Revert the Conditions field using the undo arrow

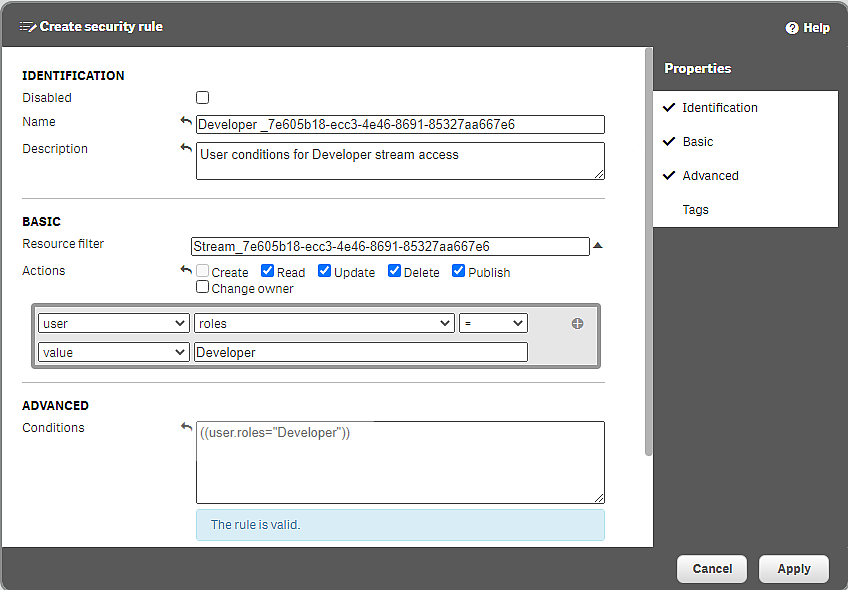186,426
